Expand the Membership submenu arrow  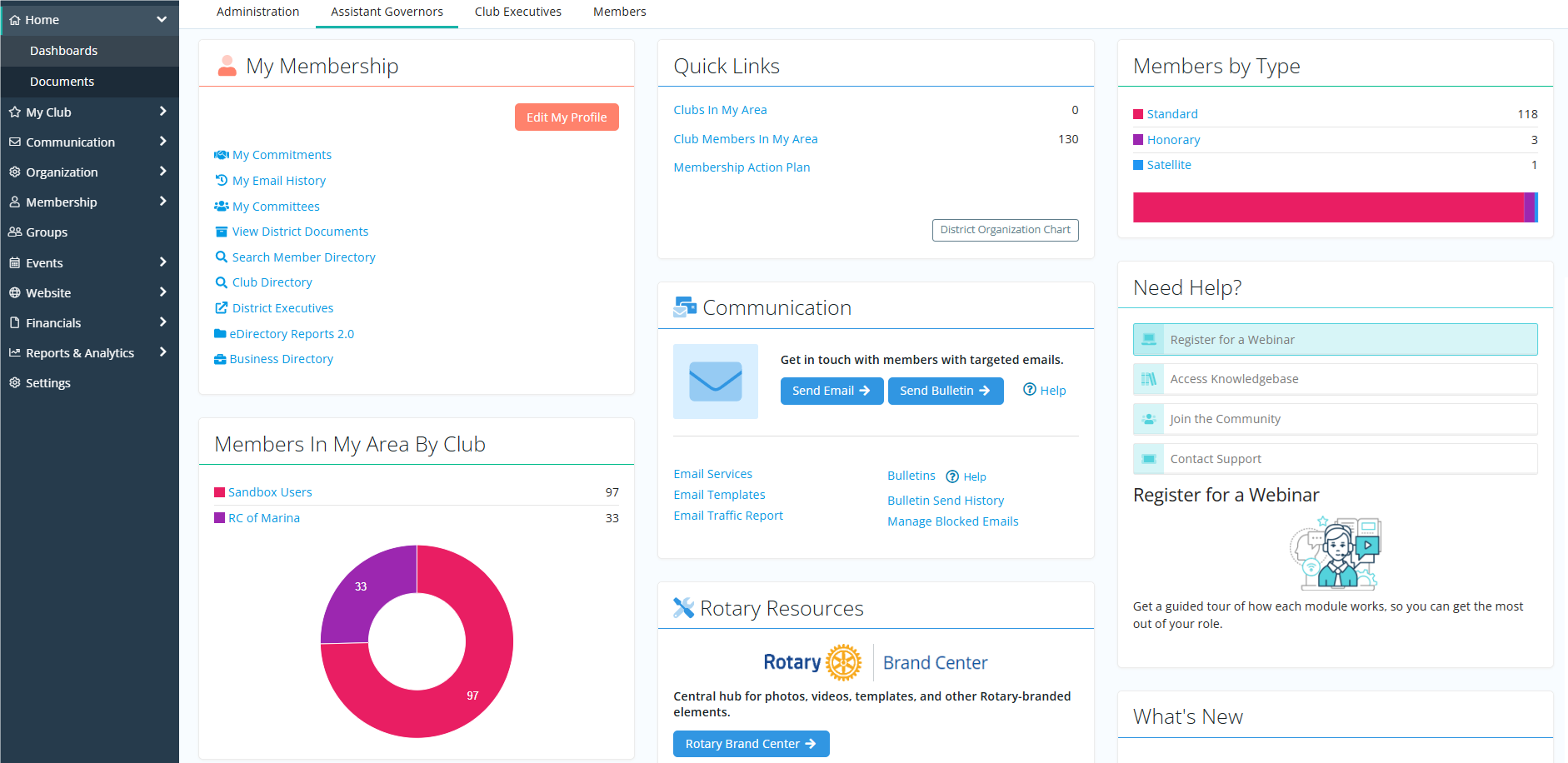click(x=162, y=202)
